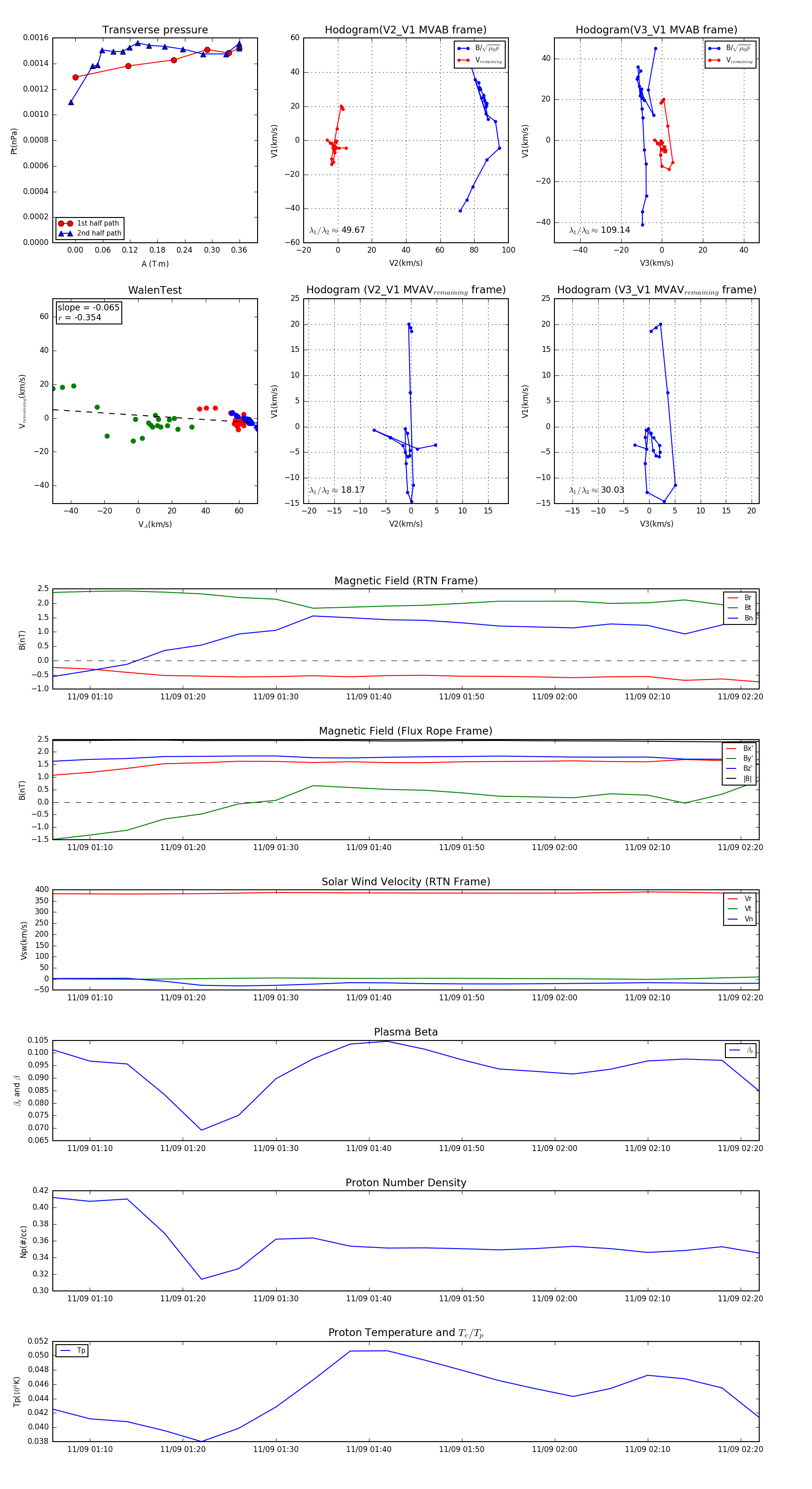
Task: Click "0.0016" tick on Transverse pressure y-axis
Action: 36,37
